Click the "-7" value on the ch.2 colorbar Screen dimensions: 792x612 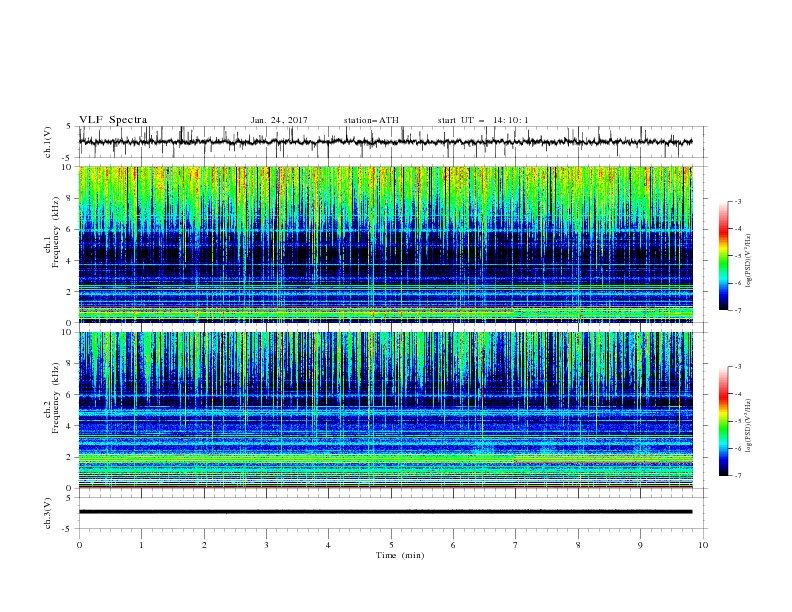pos(738,476)
